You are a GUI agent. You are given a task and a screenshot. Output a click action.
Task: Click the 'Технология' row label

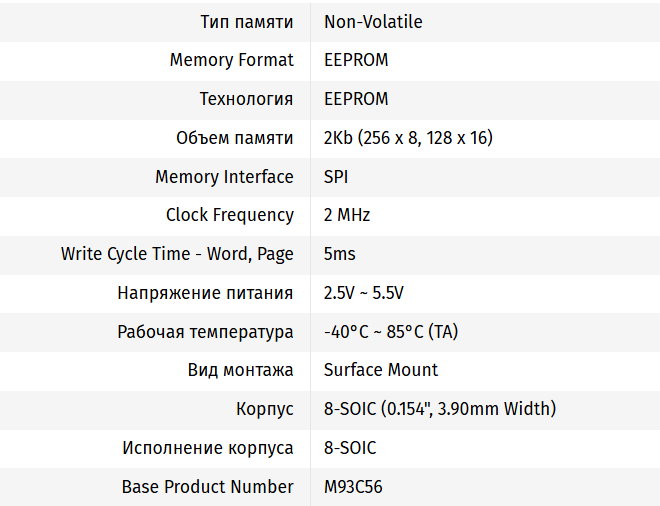click(x=246, y=99)
